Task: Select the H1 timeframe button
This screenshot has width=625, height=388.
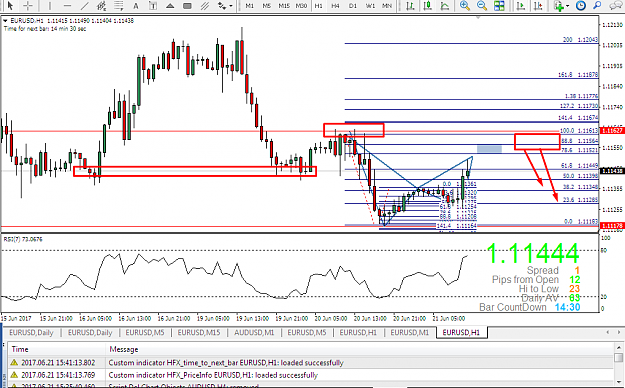Action: 318,6
